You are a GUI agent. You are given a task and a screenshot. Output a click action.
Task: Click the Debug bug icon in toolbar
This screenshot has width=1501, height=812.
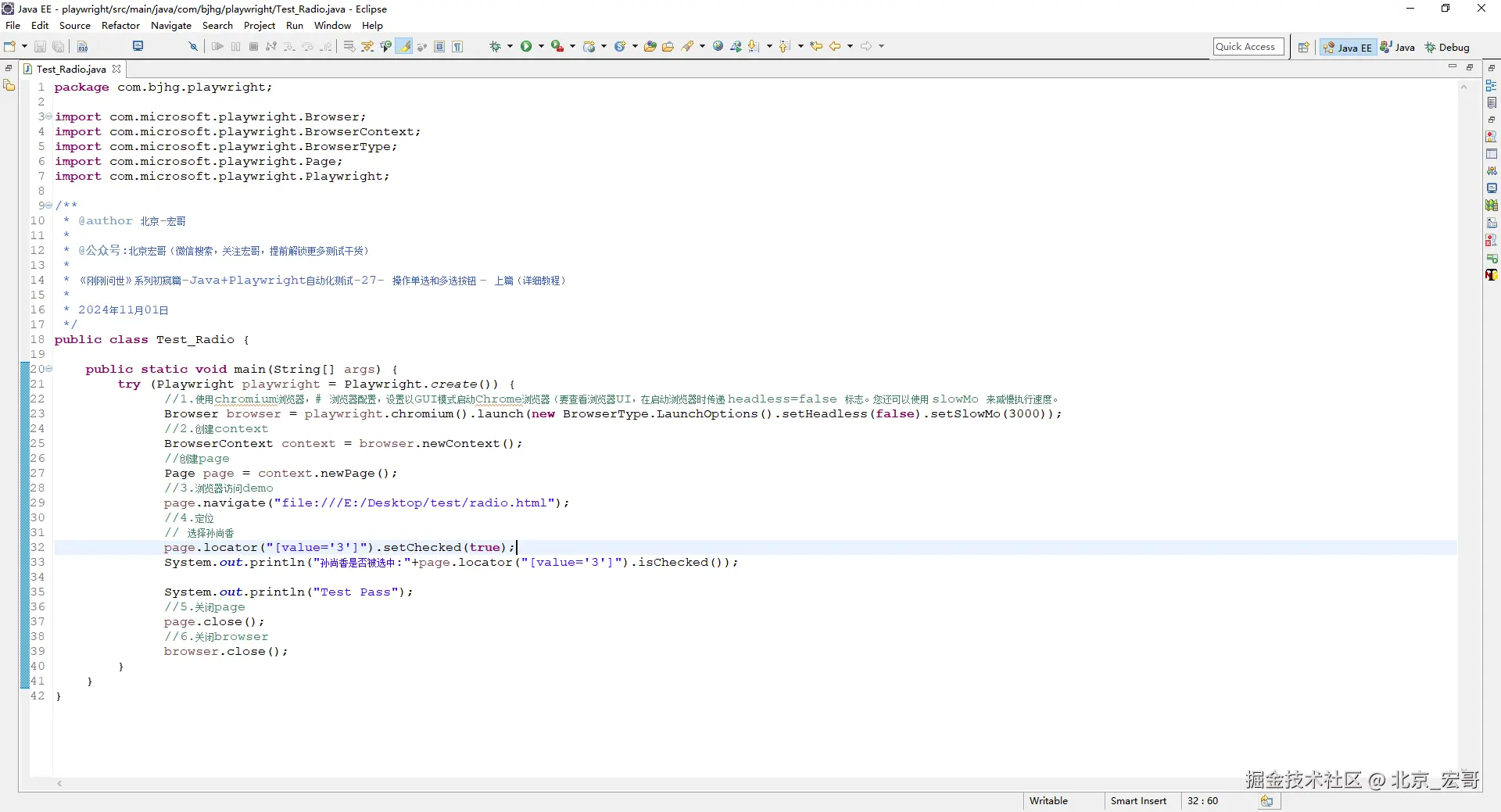[x=495, y=47]
